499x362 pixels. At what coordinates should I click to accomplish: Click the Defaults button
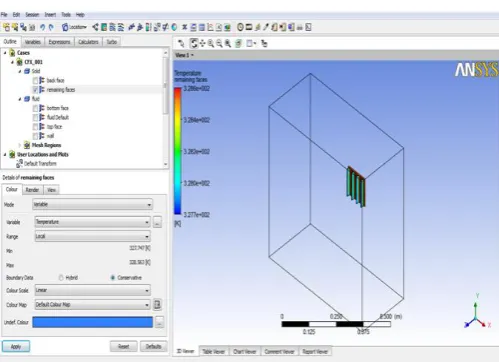153,347
